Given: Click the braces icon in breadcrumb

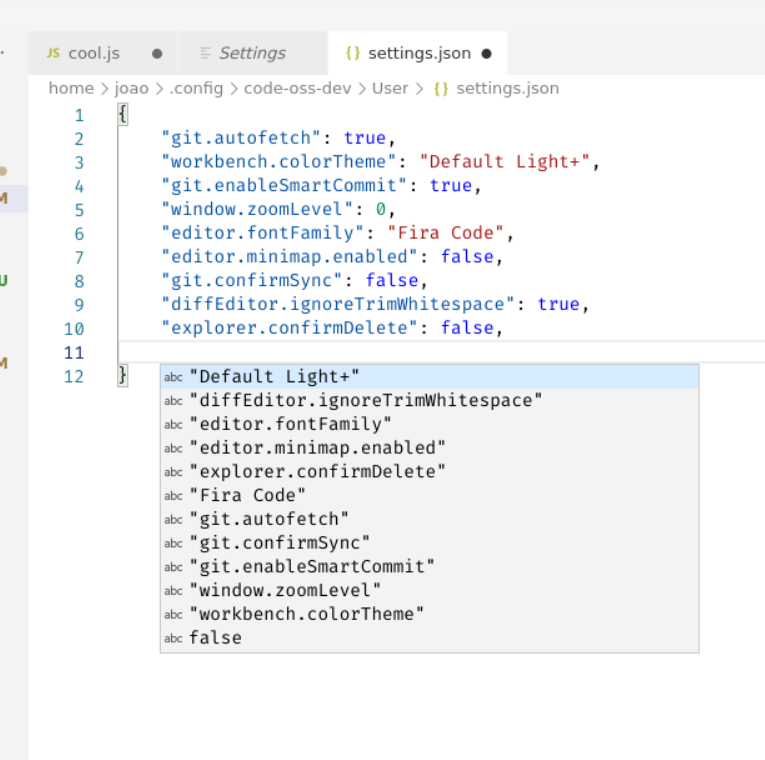Looking at the screenshot, I should point(441,89).
